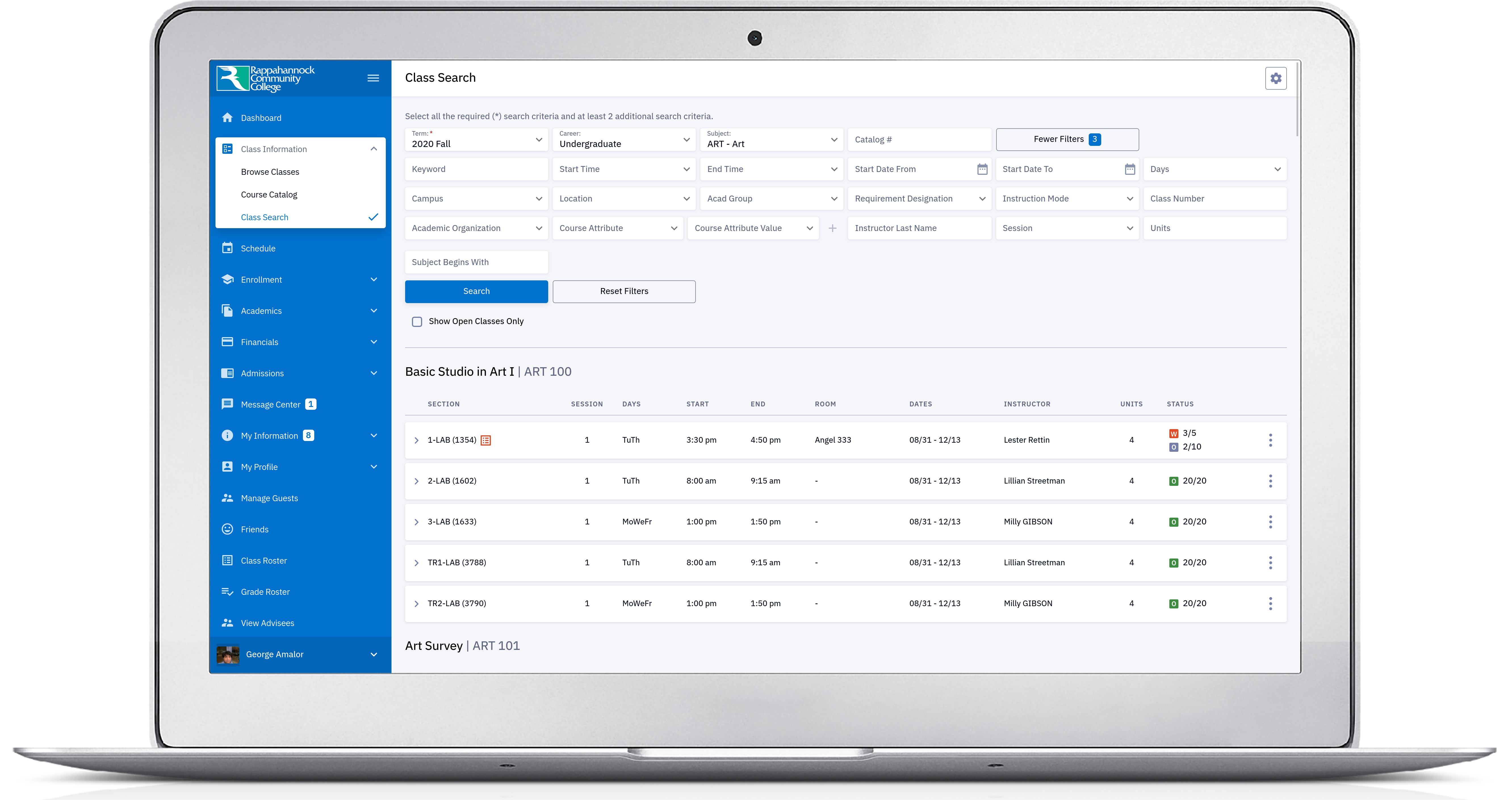
Task: Click the Units input field
Action: point(1215,228)
